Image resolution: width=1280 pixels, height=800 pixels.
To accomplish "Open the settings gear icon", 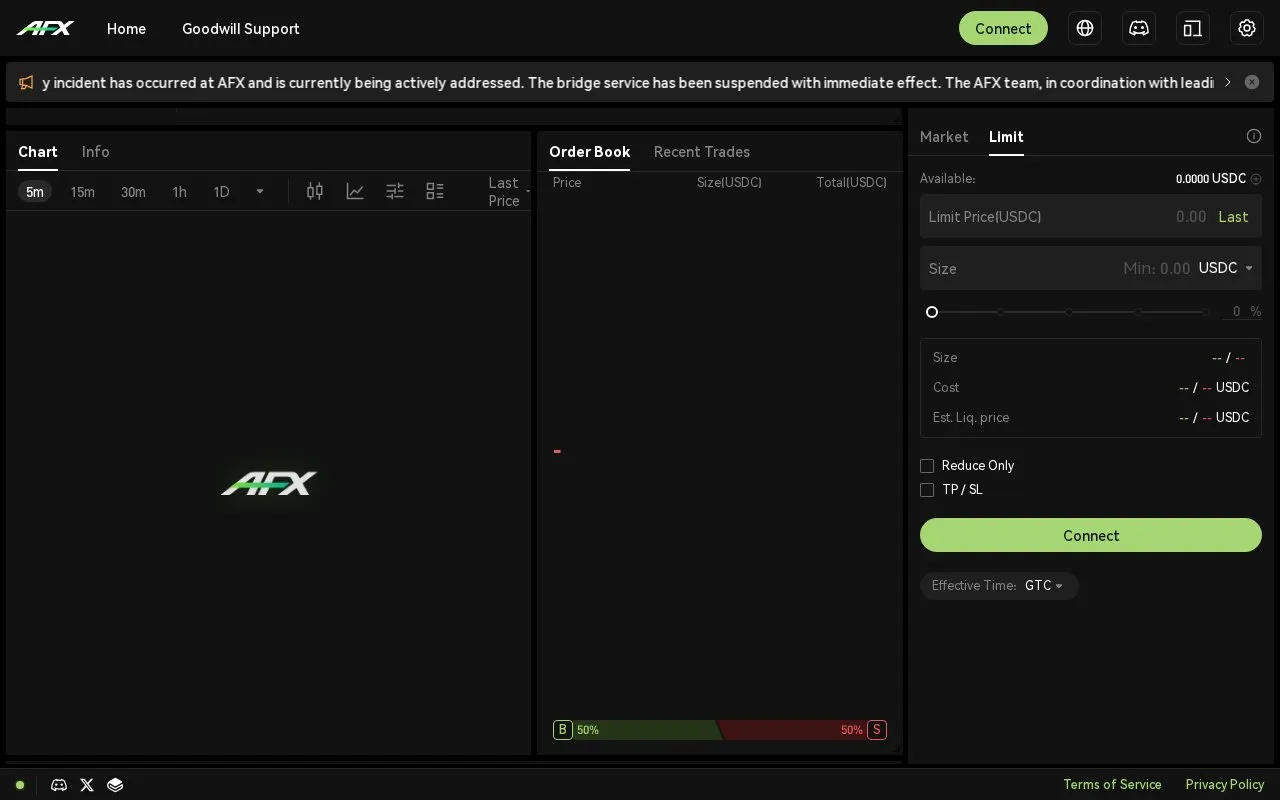I will [1247, 28].
